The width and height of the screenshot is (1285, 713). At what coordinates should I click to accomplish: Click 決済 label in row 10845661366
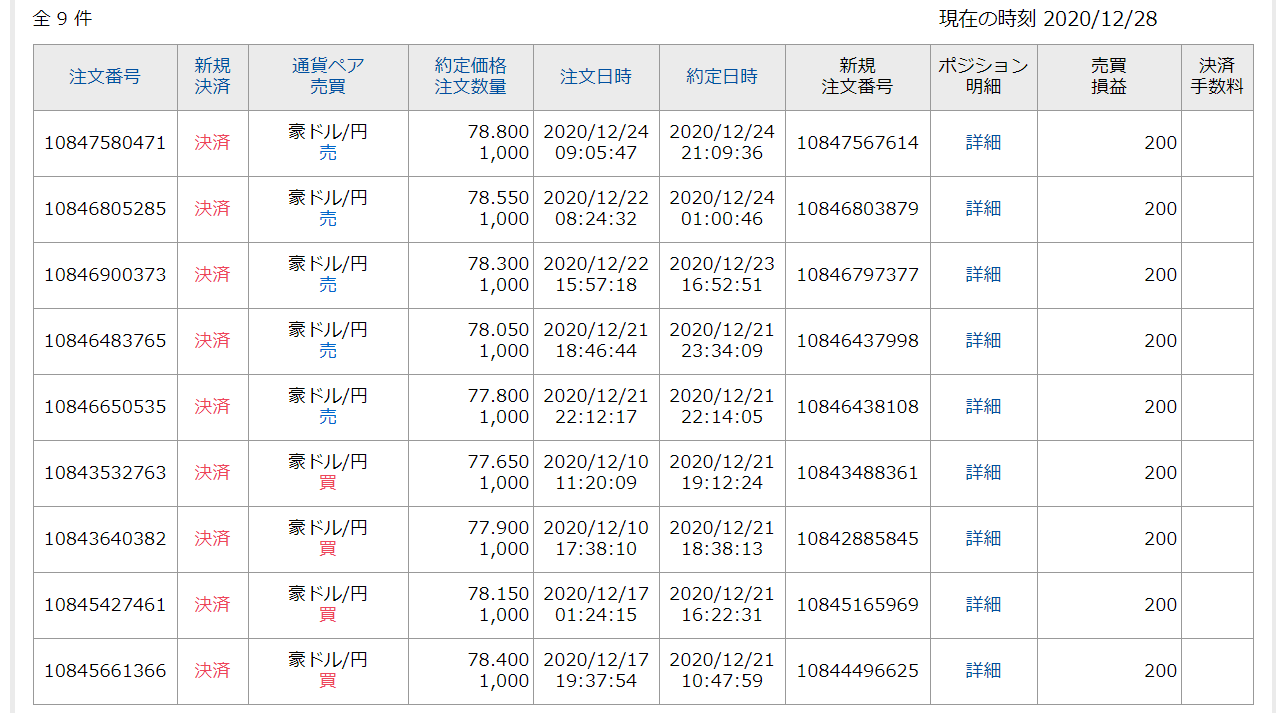(212, 671)
